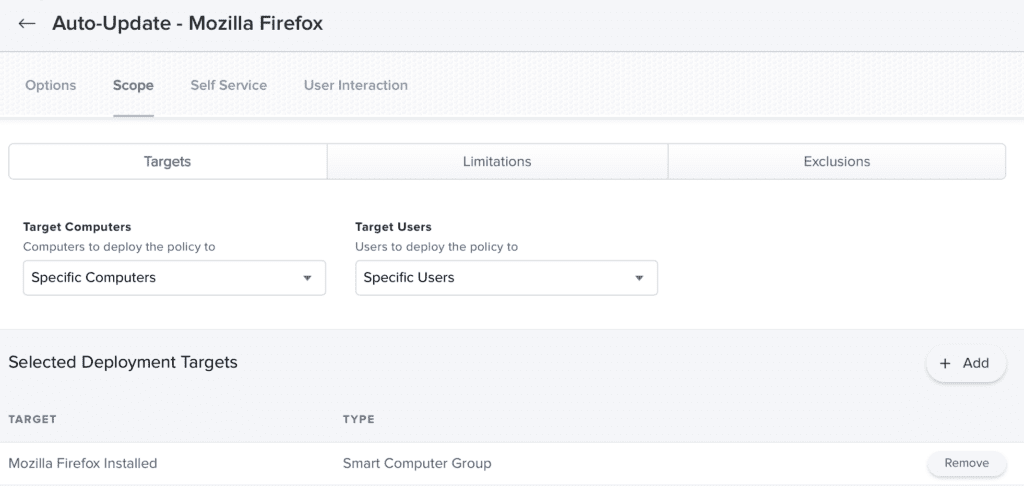
Task: Expand the Specific Users combo box
Action: [506, 278]
